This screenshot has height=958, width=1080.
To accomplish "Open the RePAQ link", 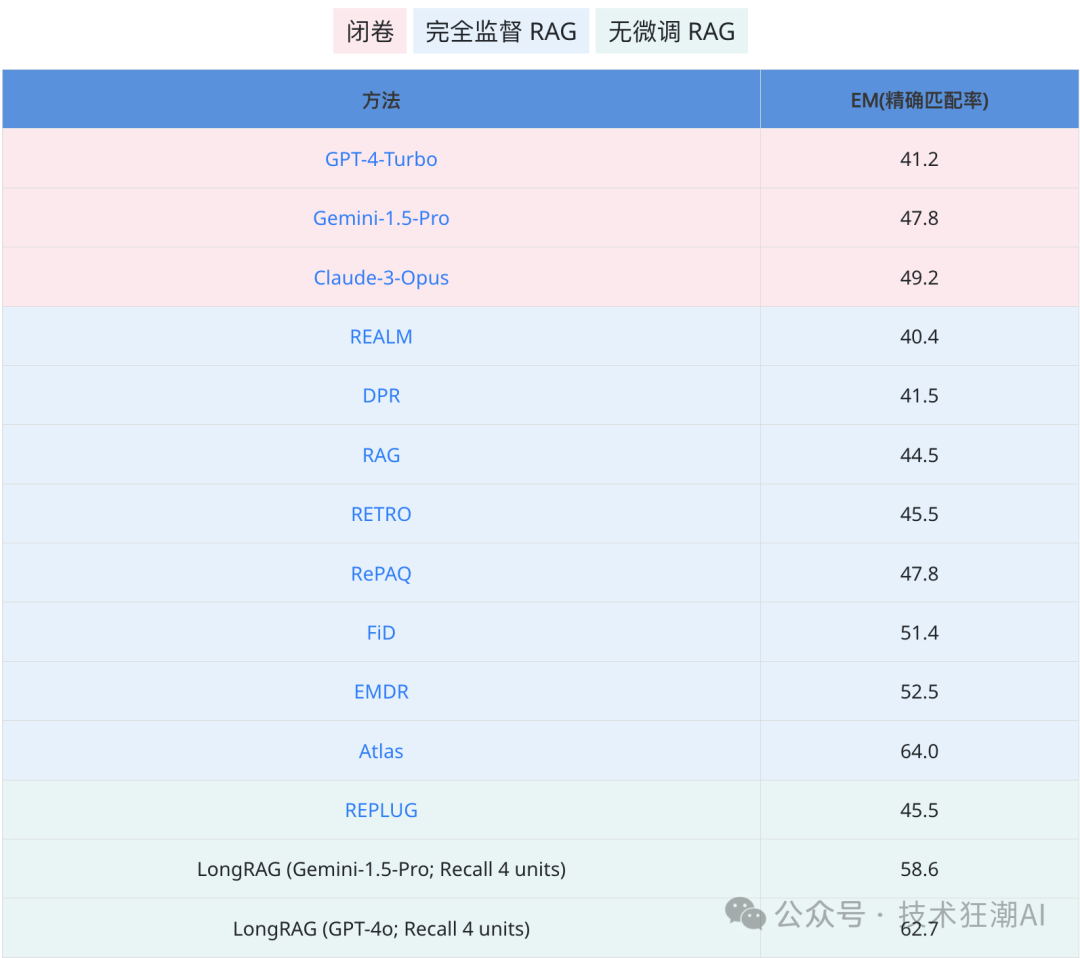I will click(381, 574).
